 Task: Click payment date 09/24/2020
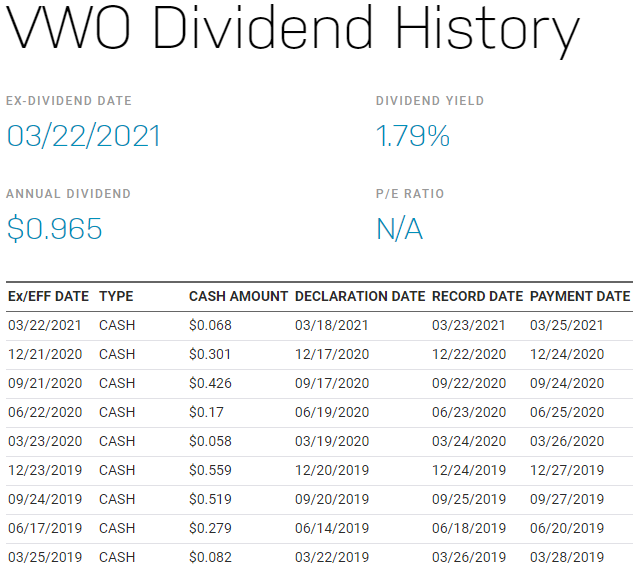567,383
